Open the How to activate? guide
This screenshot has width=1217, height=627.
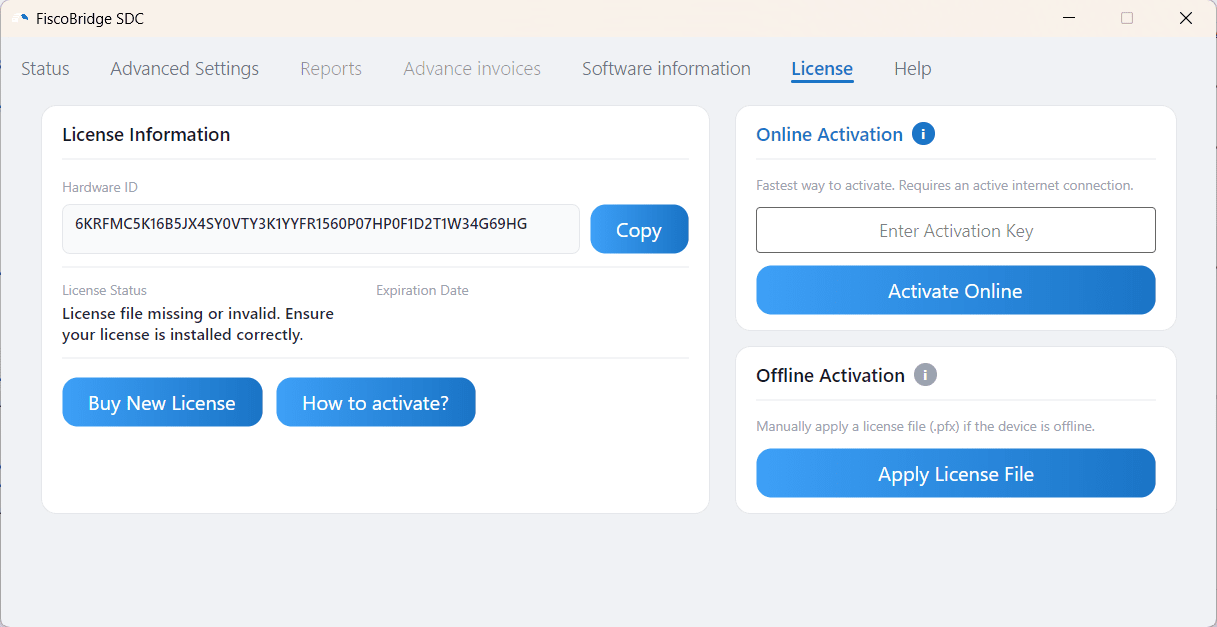pyautogui.click(x=376, y=402)
